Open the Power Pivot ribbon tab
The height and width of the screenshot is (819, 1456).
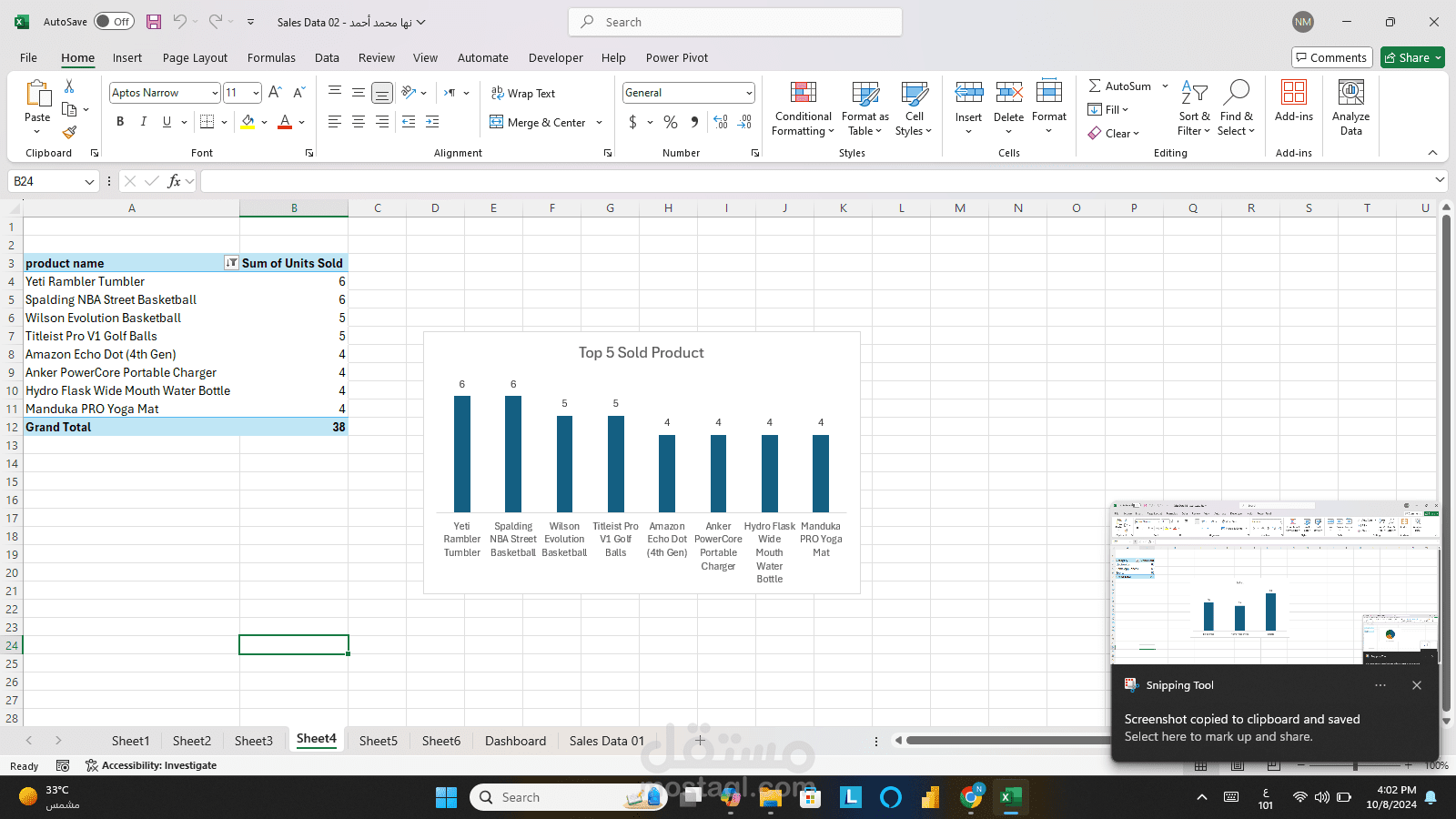tap(677, 57)
